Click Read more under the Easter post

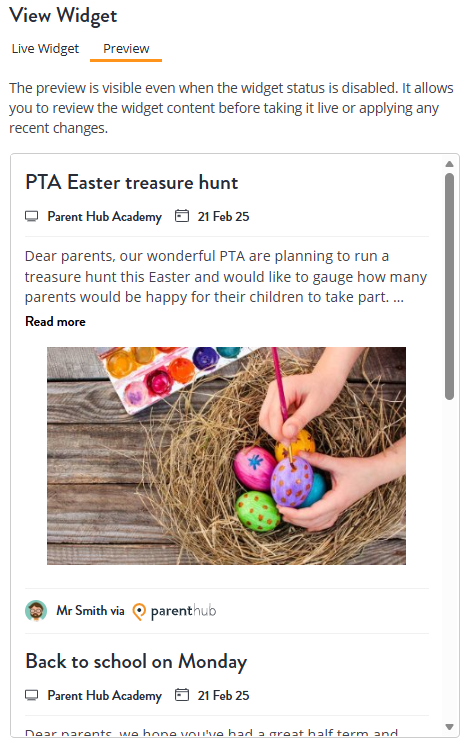tap(55, 322)
